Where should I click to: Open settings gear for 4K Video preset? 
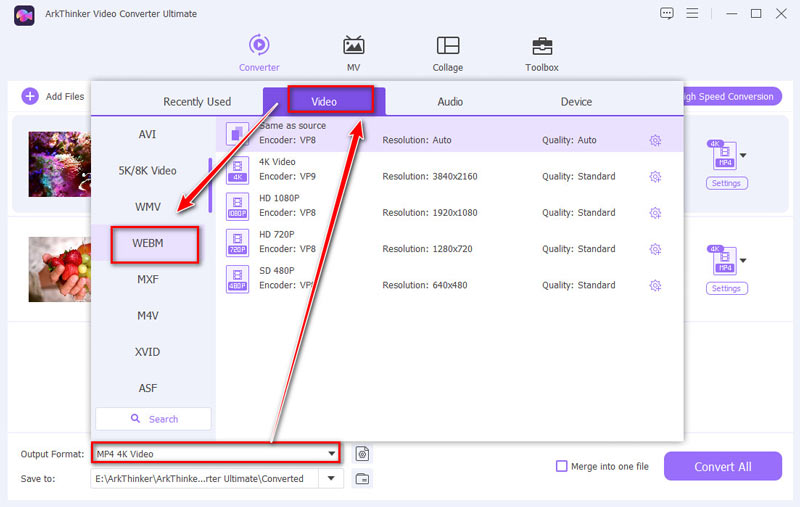655,176
